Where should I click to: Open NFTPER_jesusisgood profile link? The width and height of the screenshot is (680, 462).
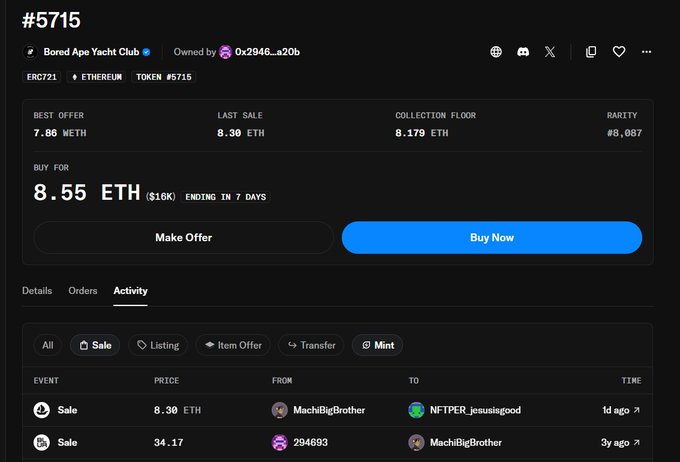coord(475,410)
